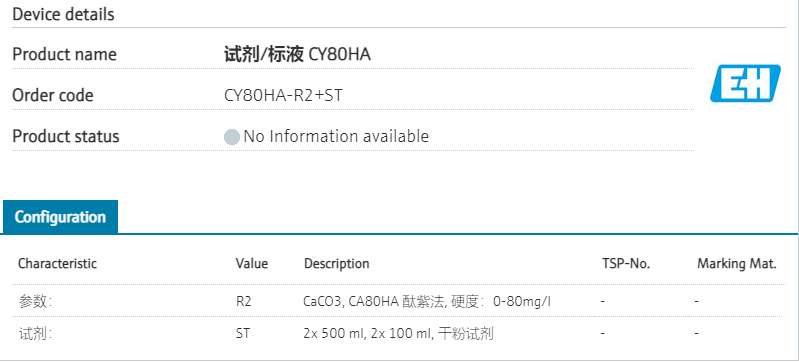The height and width of the screenshot is (363, 799).
Task: Click the product name 试剂/标液 CY80HA
Action: (x=298, y=54)
